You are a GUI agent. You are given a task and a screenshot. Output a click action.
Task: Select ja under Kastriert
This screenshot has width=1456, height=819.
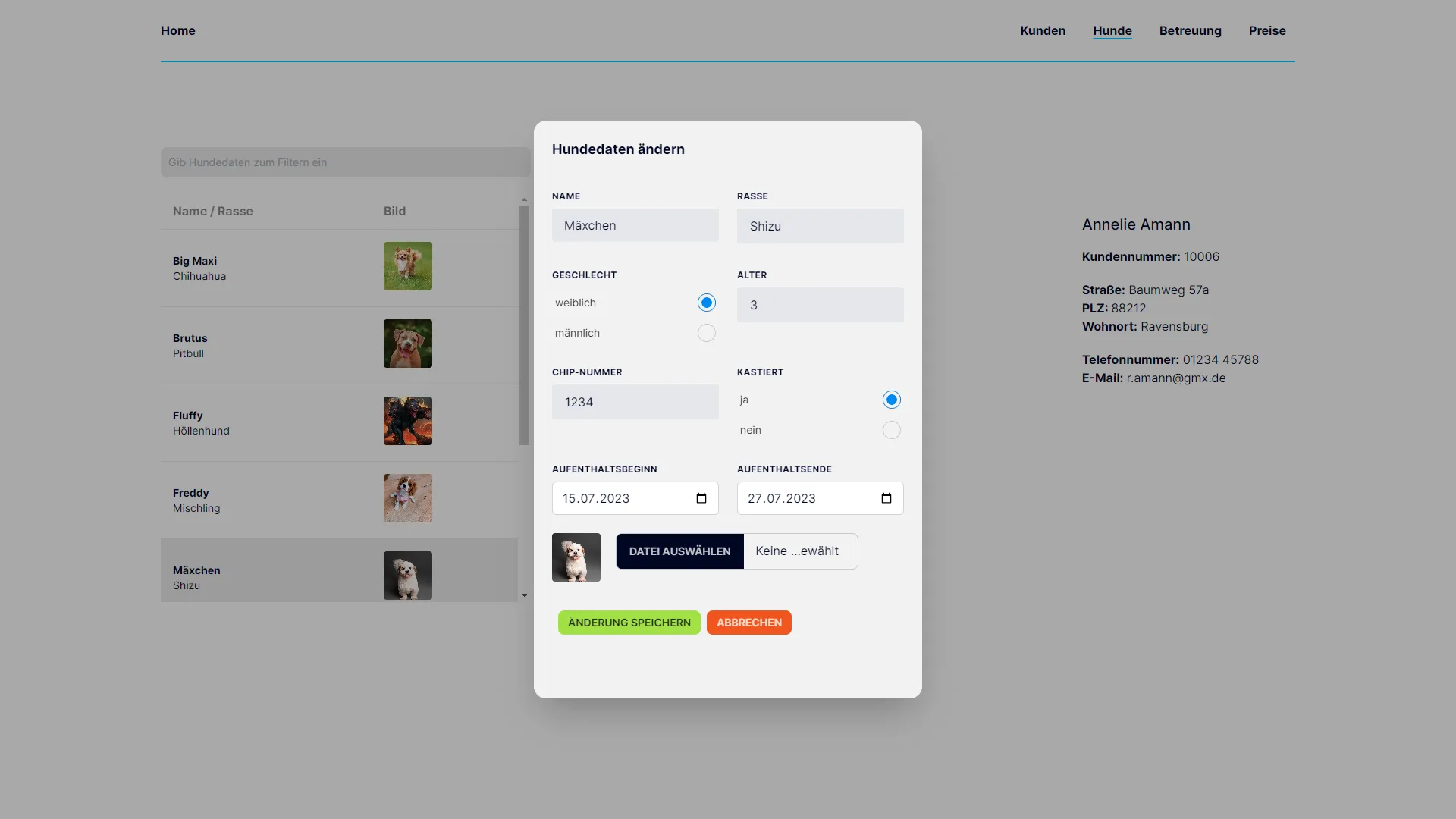[x=891, y=400]
